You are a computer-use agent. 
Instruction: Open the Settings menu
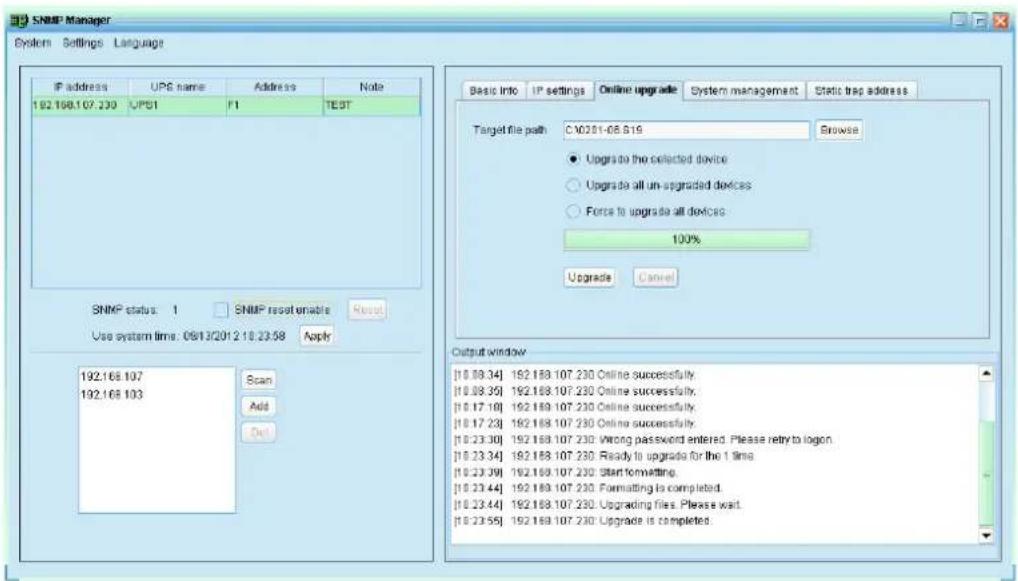[82, 43]
